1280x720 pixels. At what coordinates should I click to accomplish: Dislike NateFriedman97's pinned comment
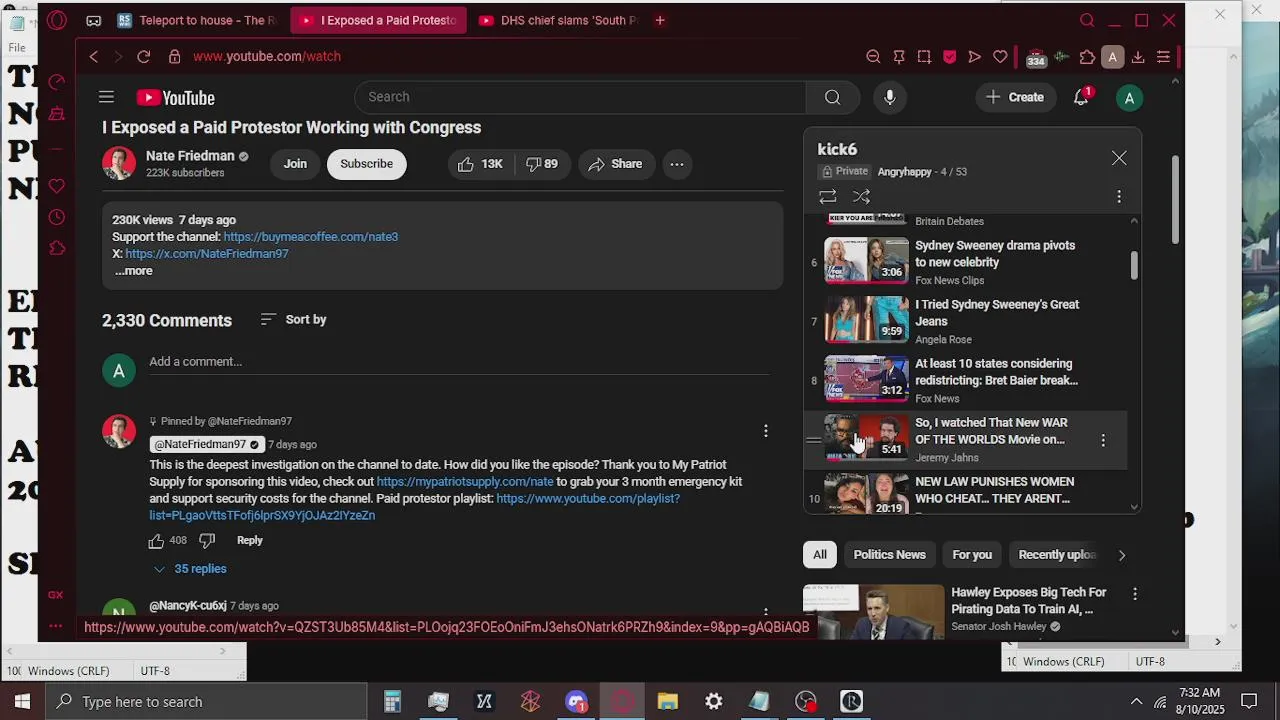click(207, 540)
